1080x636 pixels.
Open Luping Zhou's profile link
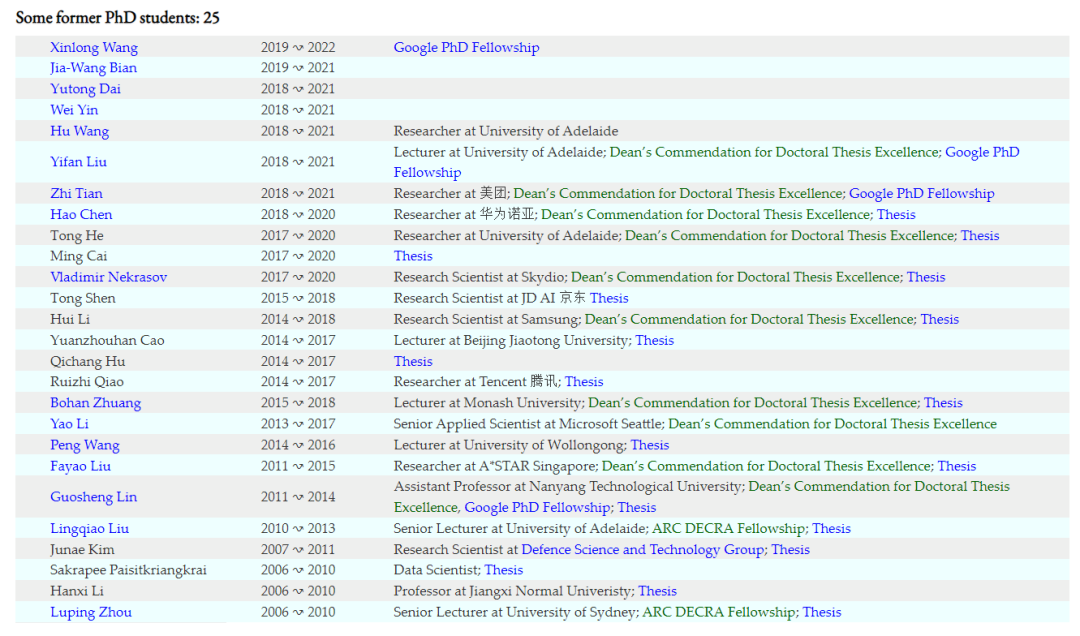tap(90, 613)
